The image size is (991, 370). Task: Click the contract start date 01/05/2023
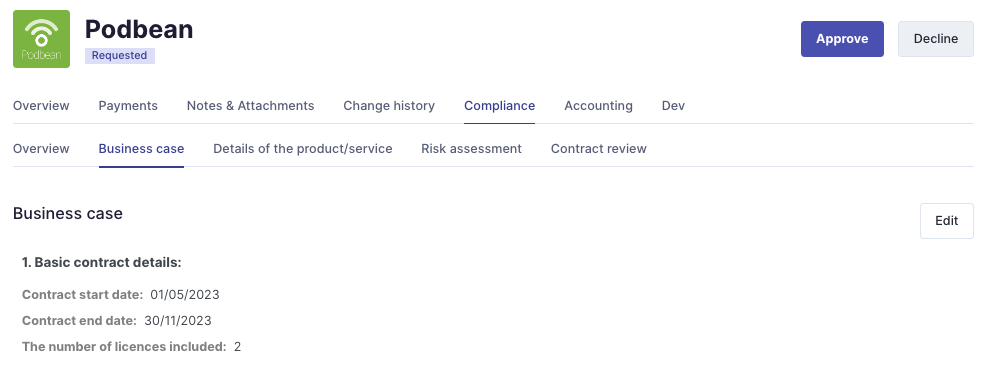pyautogui.click(x=185, y=295)
